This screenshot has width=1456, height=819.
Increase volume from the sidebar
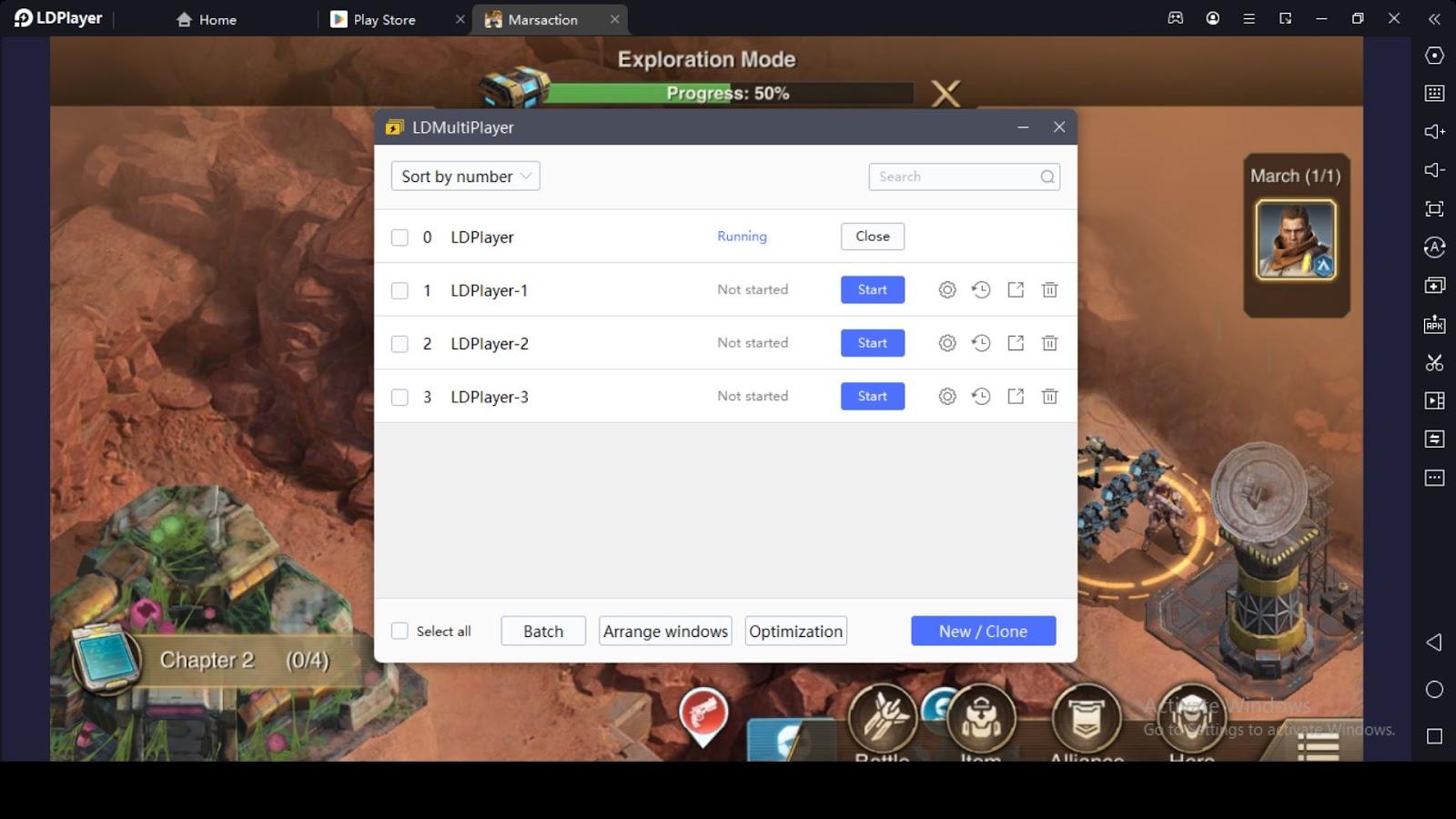coord(1434,132)
